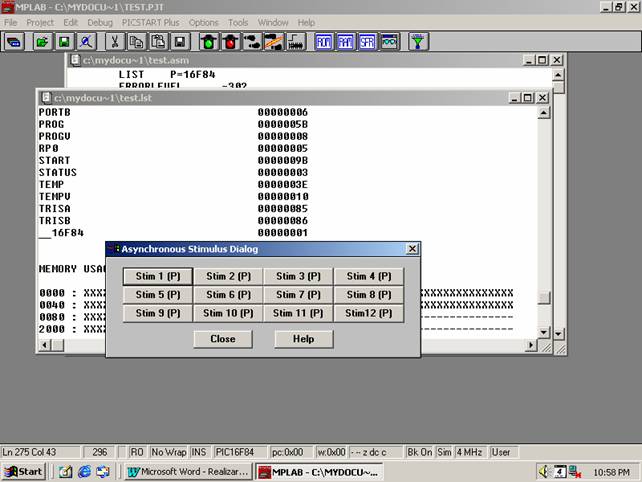
Task: Click the down scroll arrow in test.asm window
Action: tap(558, 334)
